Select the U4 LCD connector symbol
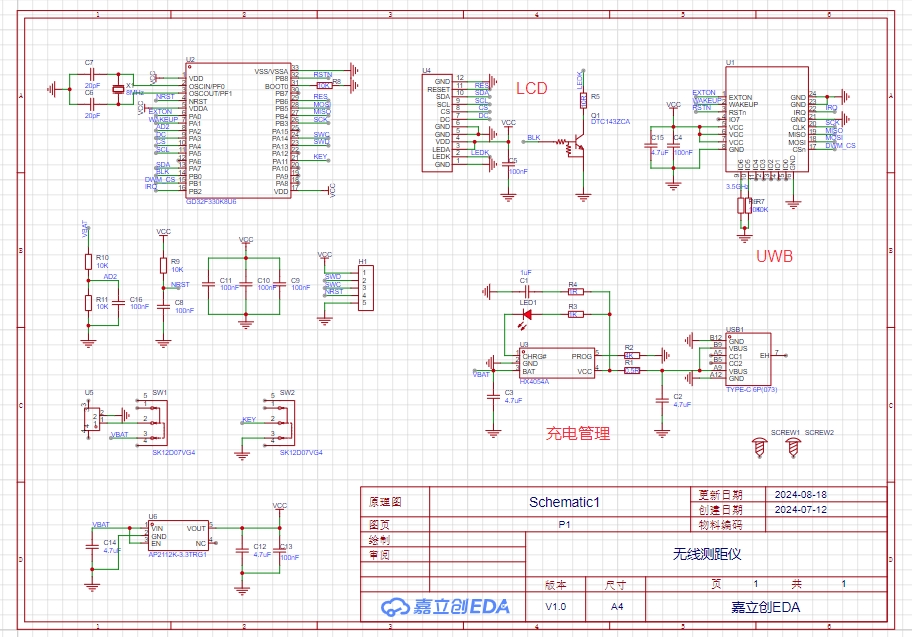 pos(437,123)
